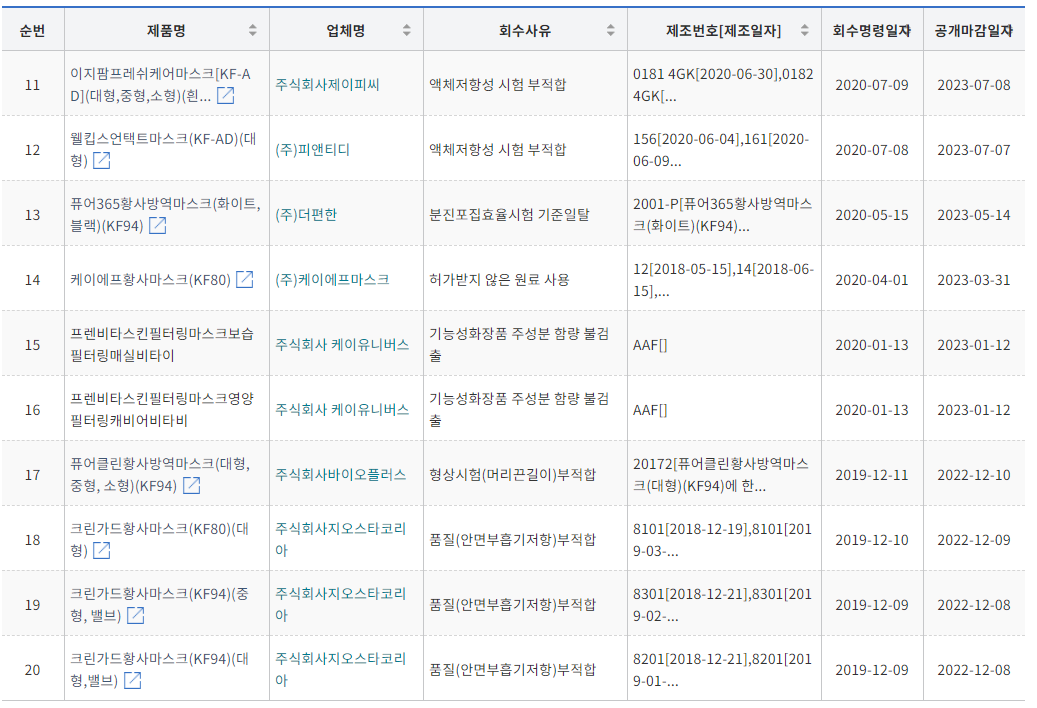Open company link (주)케이에프마스크

[332, 280]
